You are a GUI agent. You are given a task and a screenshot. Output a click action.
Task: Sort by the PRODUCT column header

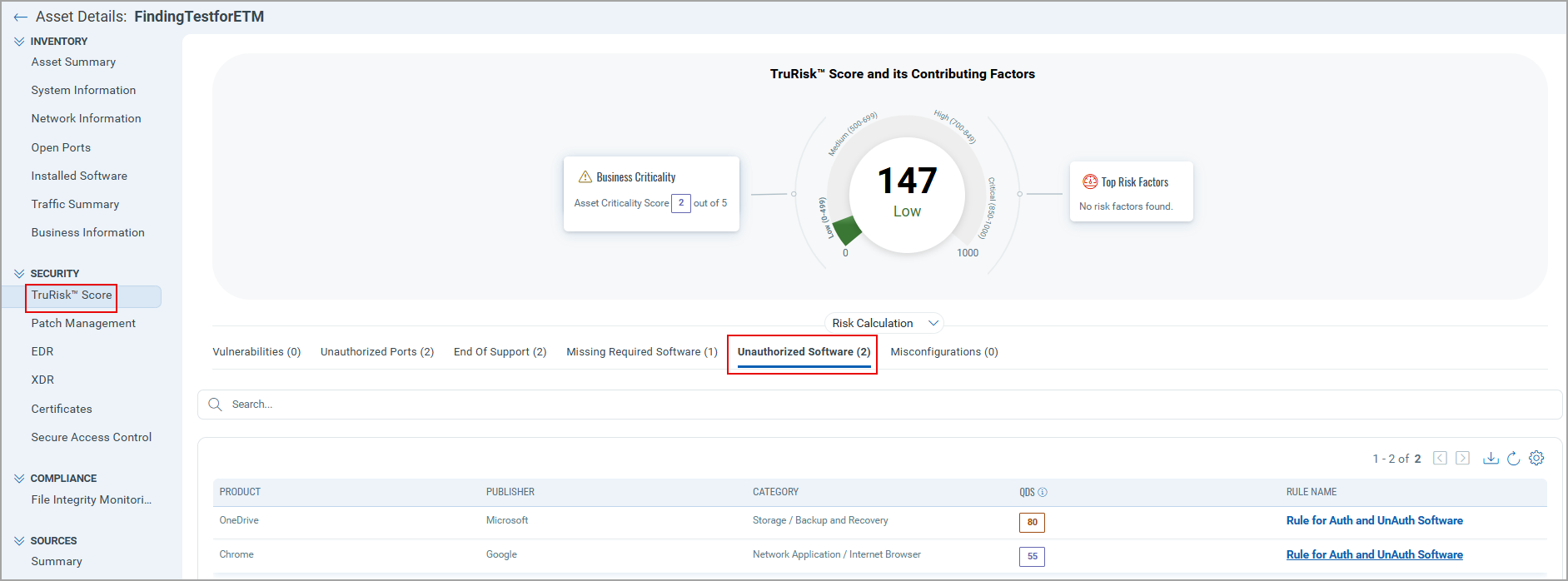[x=240, y=492]
